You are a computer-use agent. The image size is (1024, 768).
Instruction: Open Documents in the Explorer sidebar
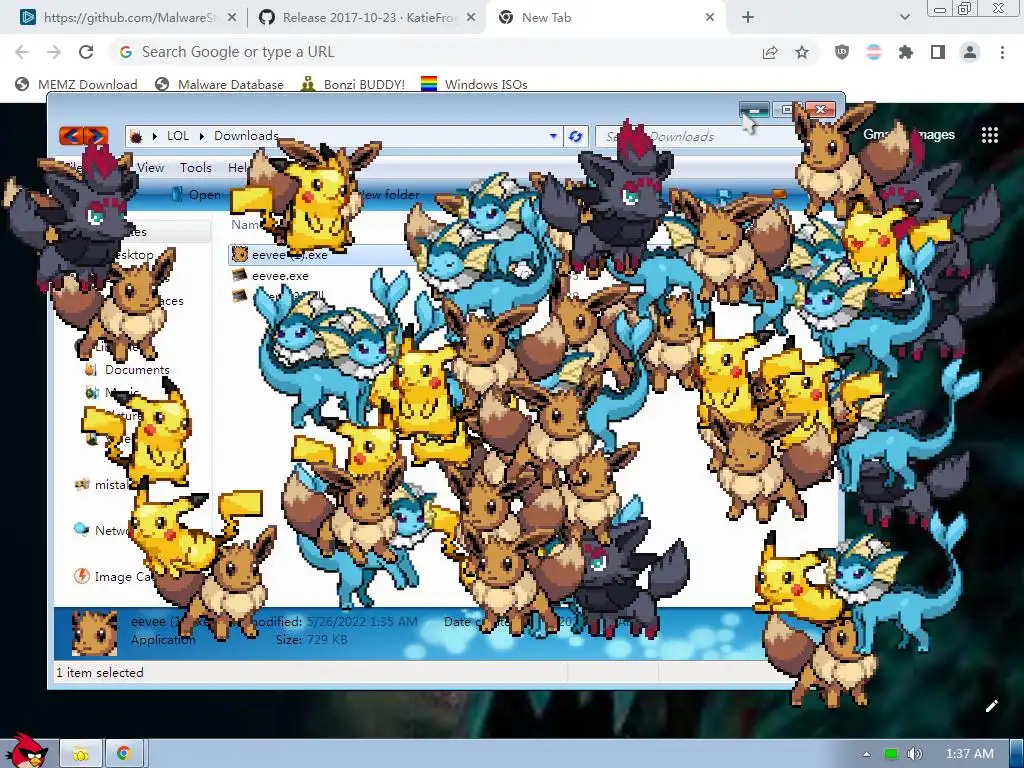[128, 370]
